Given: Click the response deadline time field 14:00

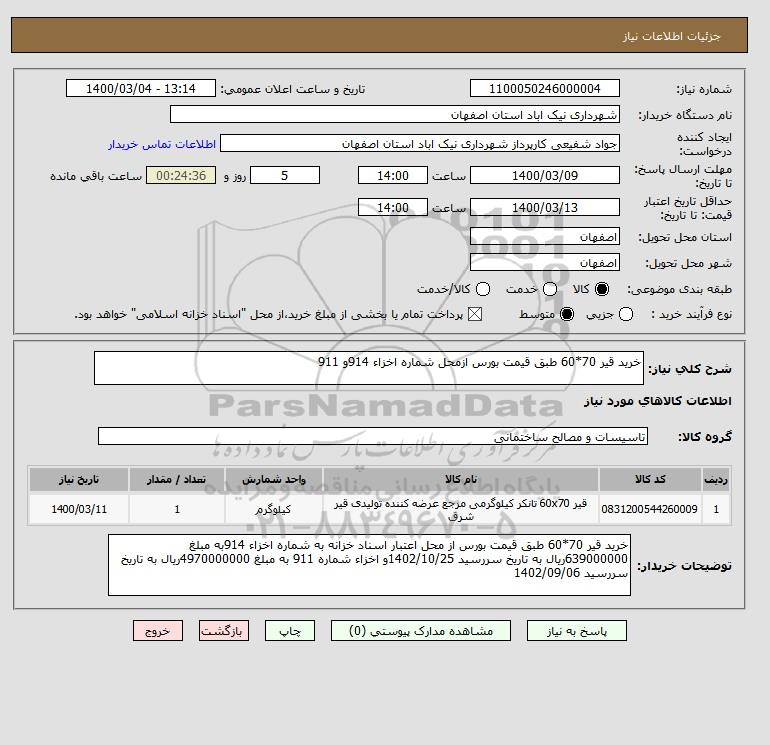Looking at the screenshot, I should click(x=393, y=175).
